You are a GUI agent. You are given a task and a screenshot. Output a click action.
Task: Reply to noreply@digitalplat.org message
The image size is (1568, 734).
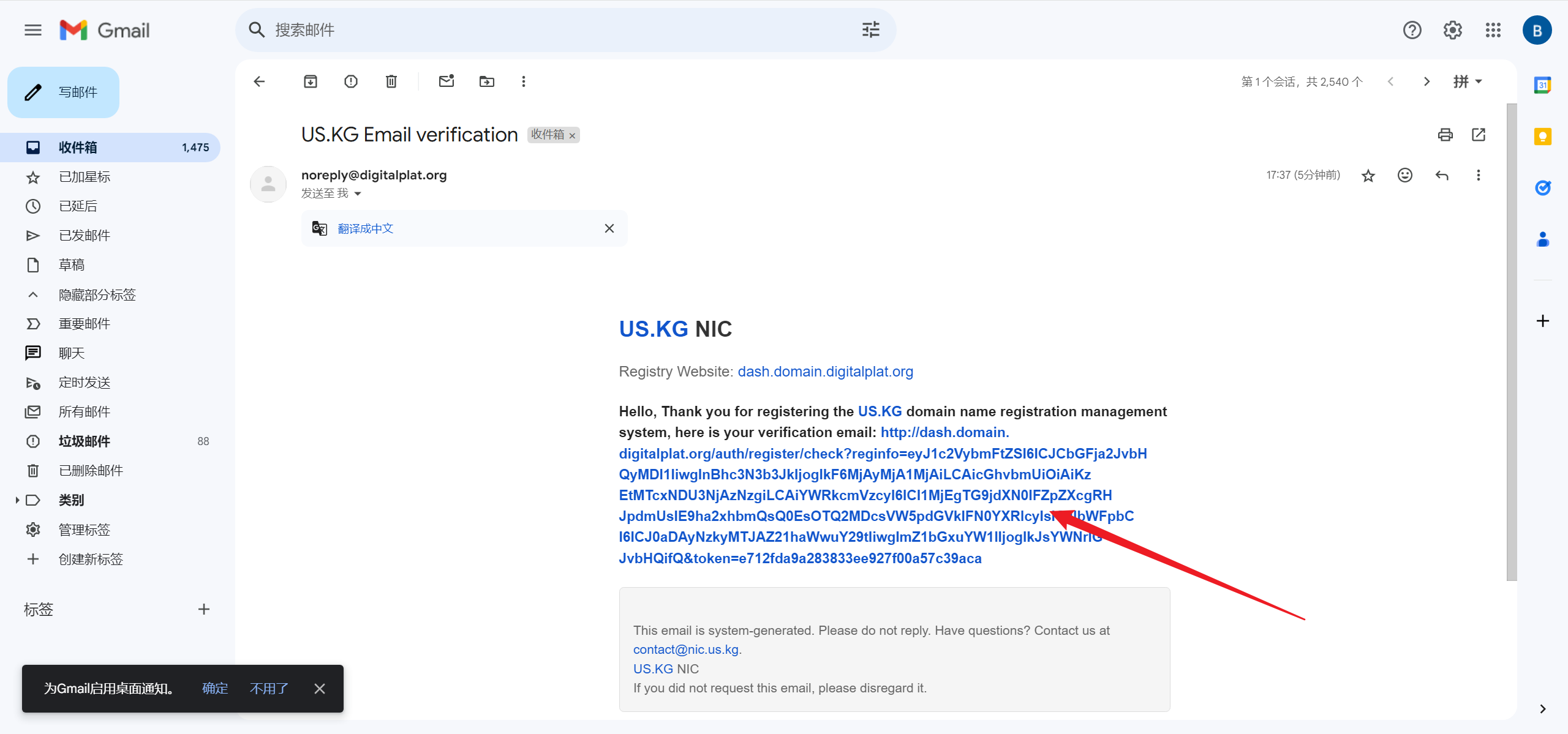[x=1442, y=176]
